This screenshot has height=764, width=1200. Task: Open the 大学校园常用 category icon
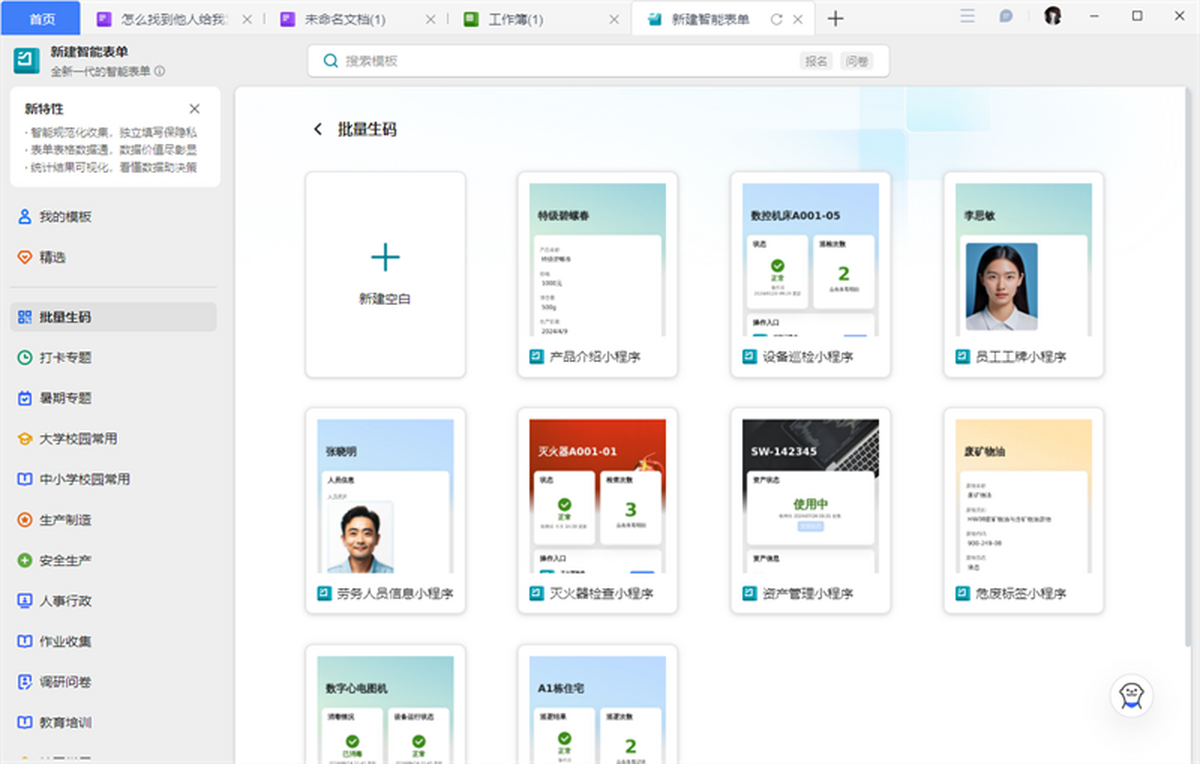[25, 439]
